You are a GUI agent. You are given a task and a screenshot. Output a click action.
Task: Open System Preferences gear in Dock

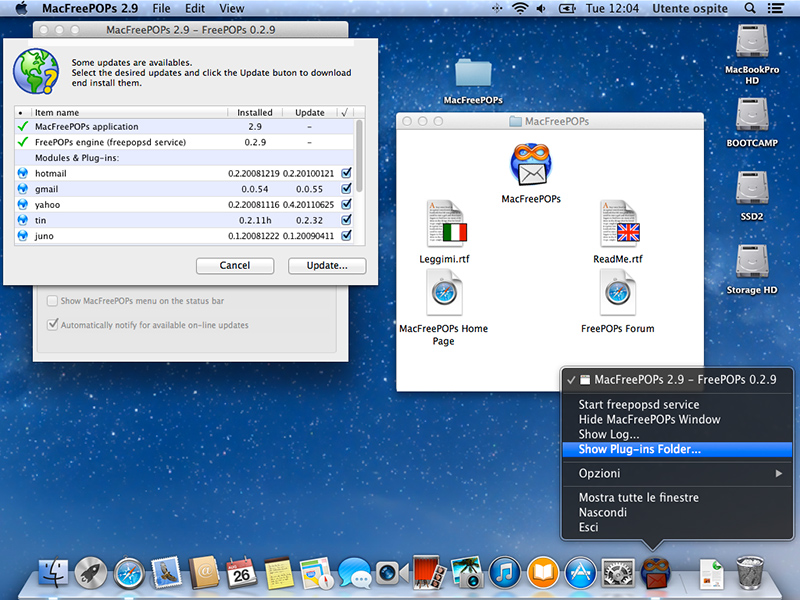[618, 573]
